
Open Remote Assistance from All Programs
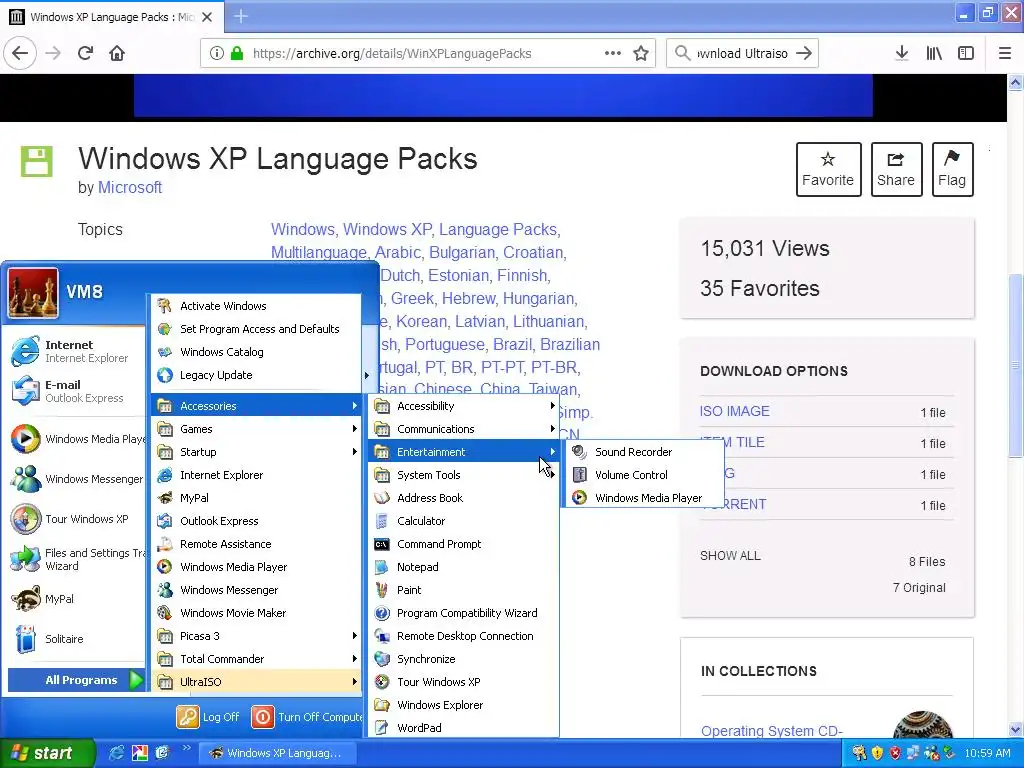[x=257, y=544]
